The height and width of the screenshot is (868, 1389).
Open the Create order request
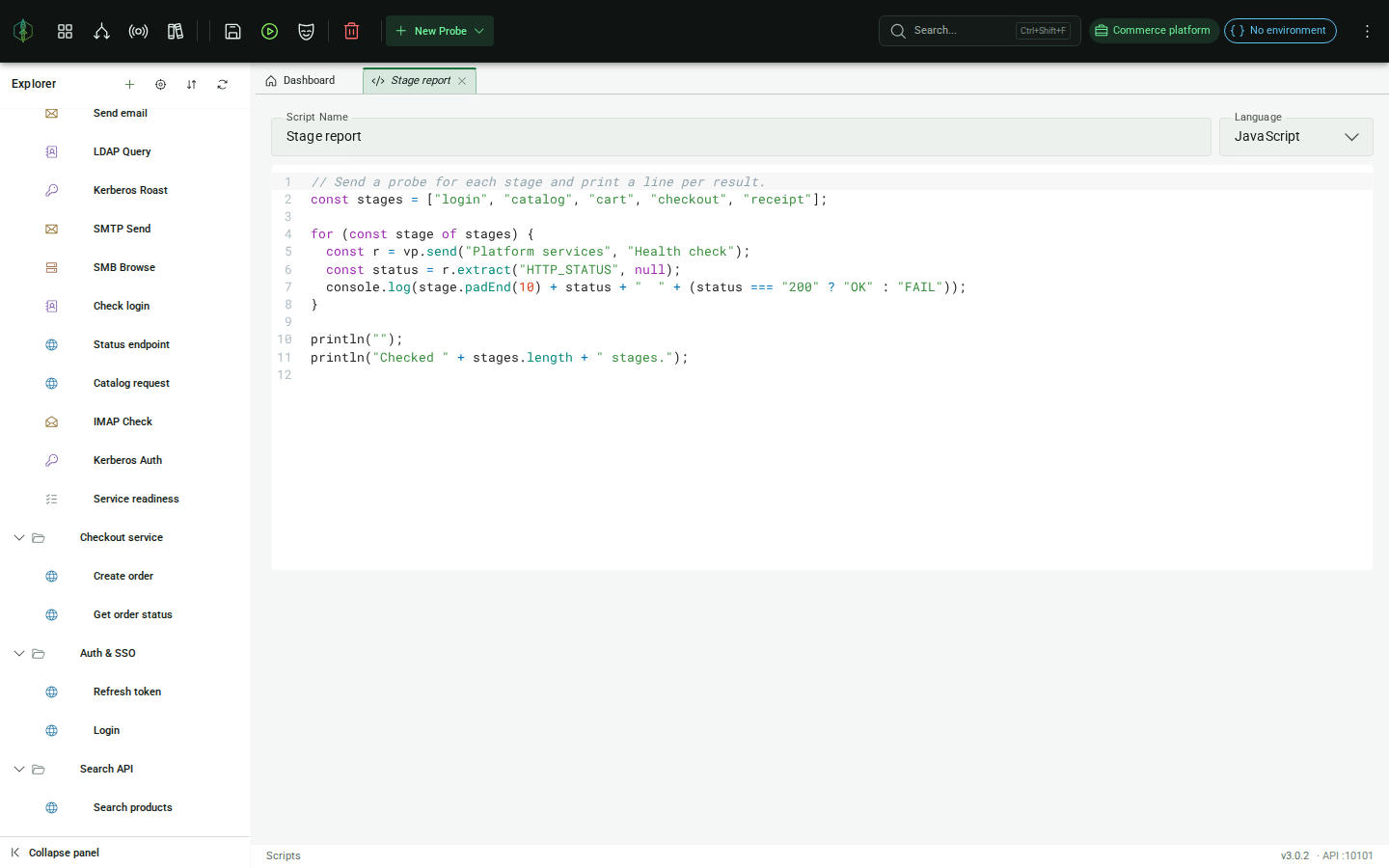pyautogui.click(x=125, y=576)
